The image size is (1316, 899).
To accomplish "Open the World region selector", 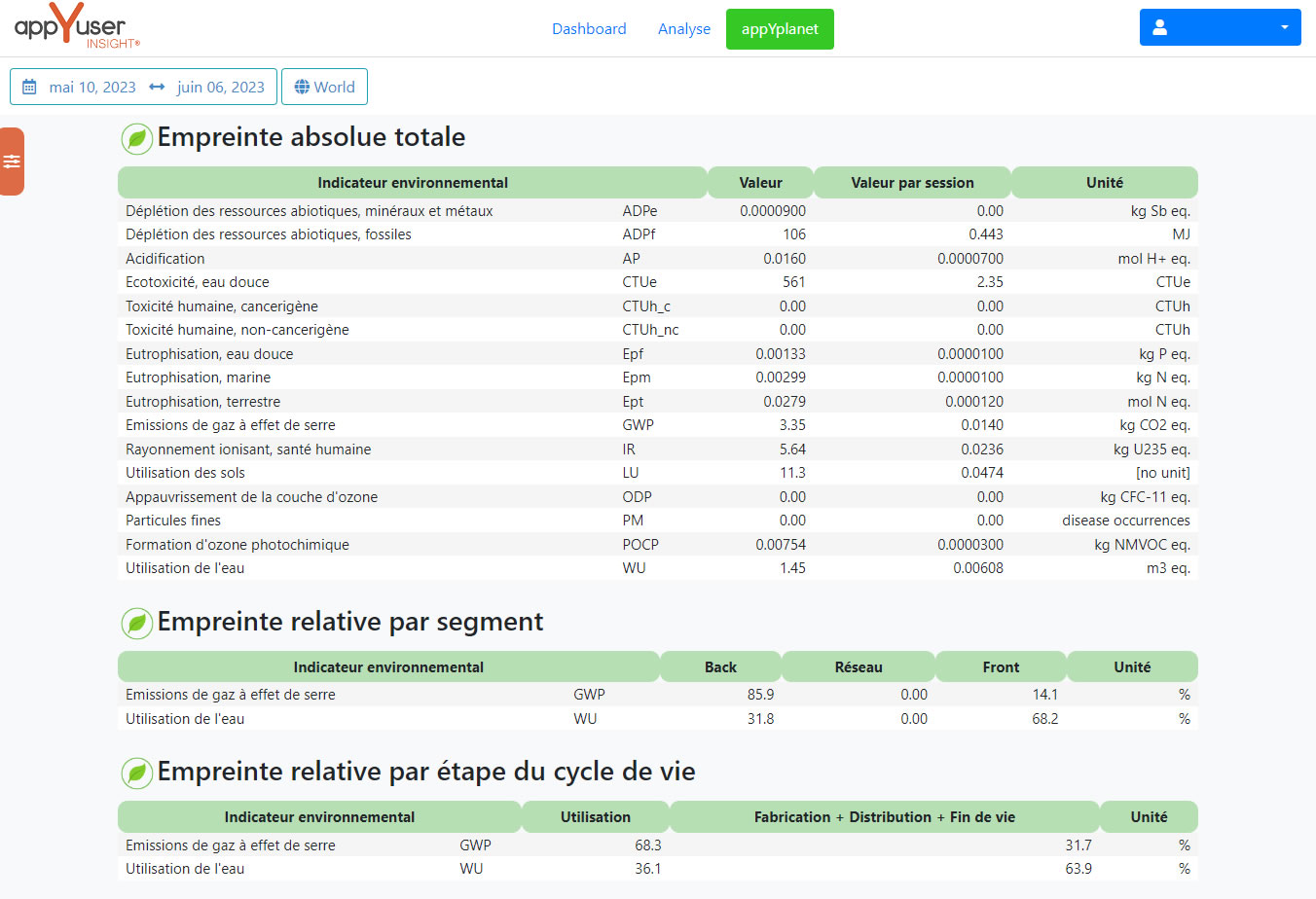I will coord(324,87).
